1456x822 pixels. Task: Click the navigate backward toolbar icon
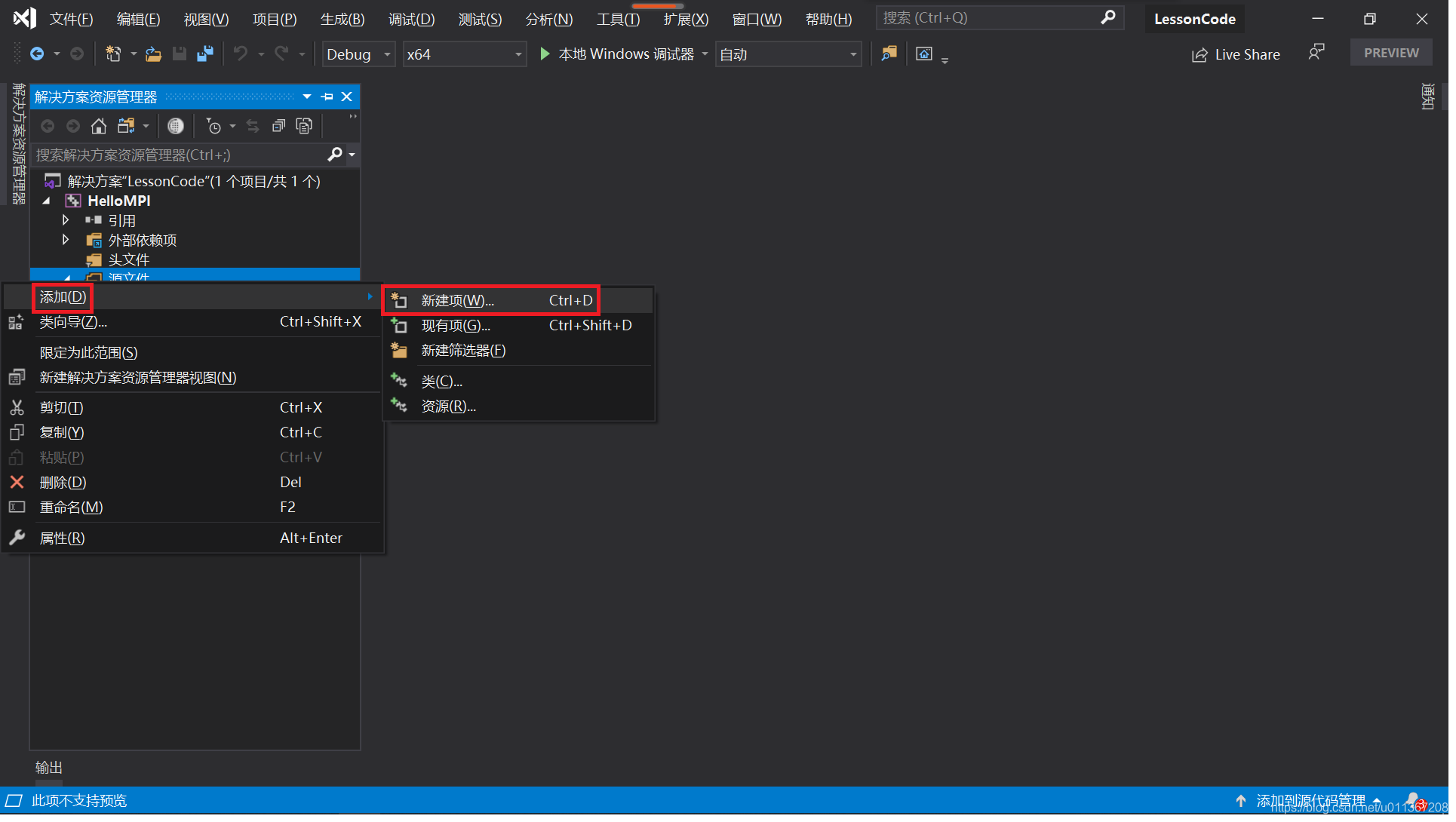click(x=36, y=54)
